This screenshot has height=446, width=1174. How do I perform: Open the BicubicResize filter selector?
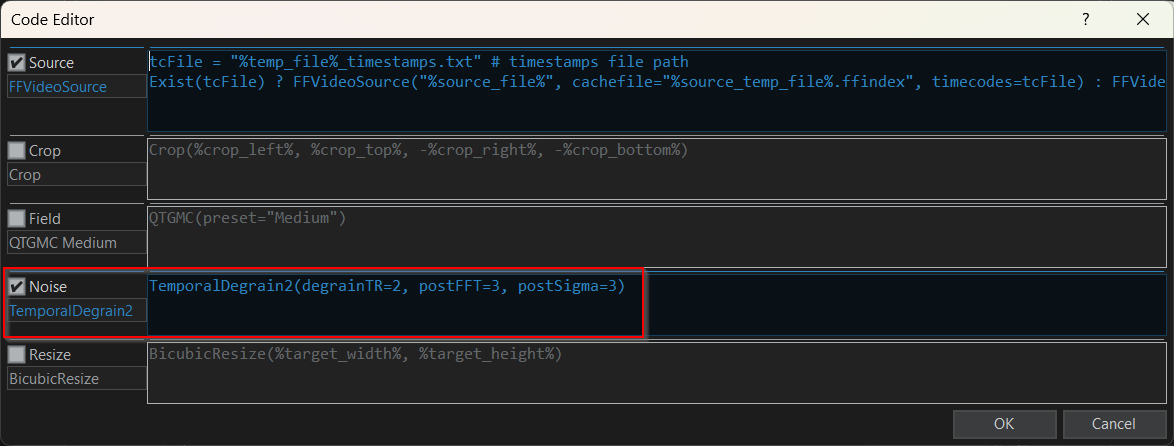coord(76,379)
